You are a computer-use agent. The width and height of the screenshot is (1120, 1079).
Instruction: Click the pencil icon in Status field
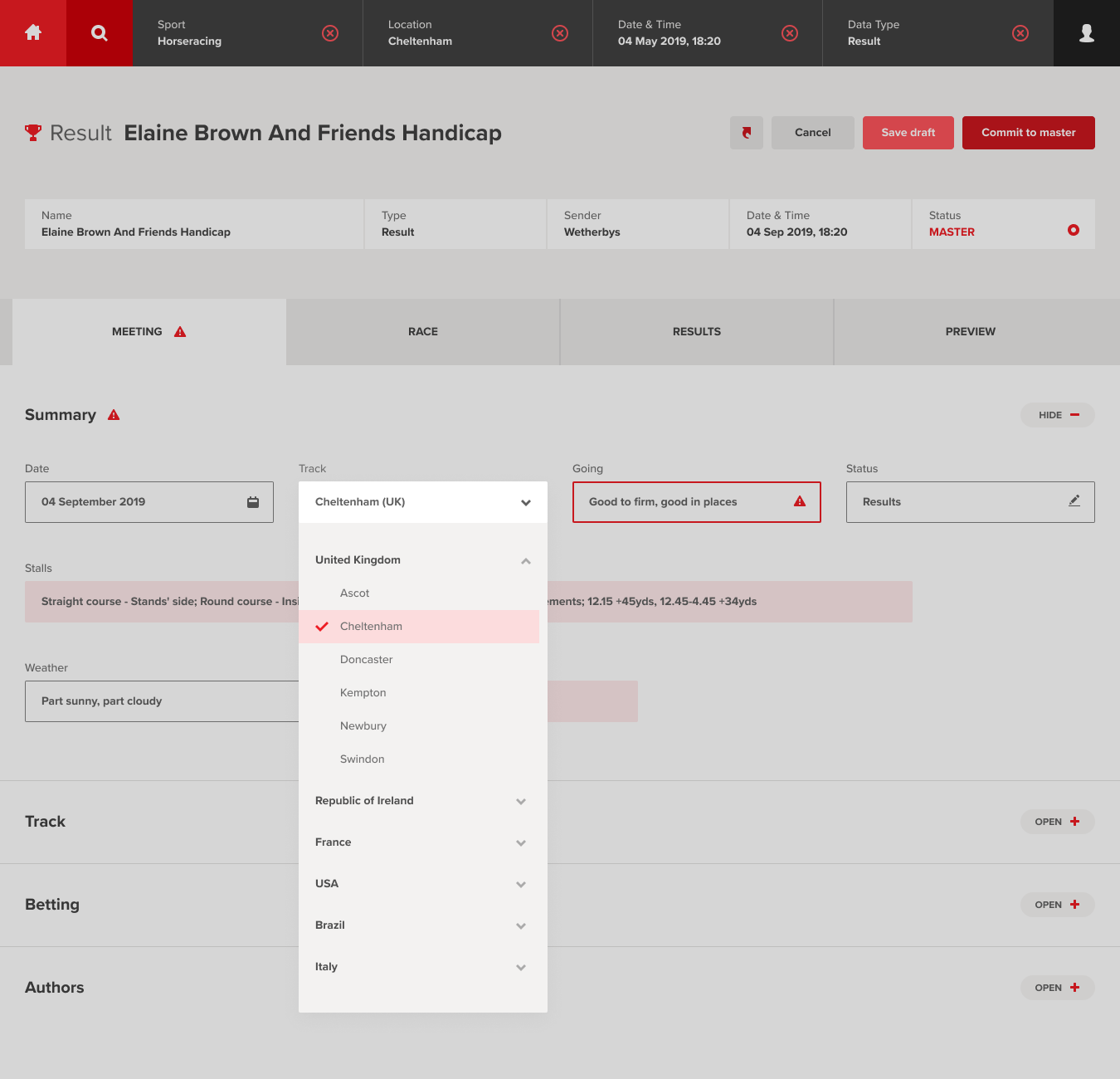(x=1074, y=500)
